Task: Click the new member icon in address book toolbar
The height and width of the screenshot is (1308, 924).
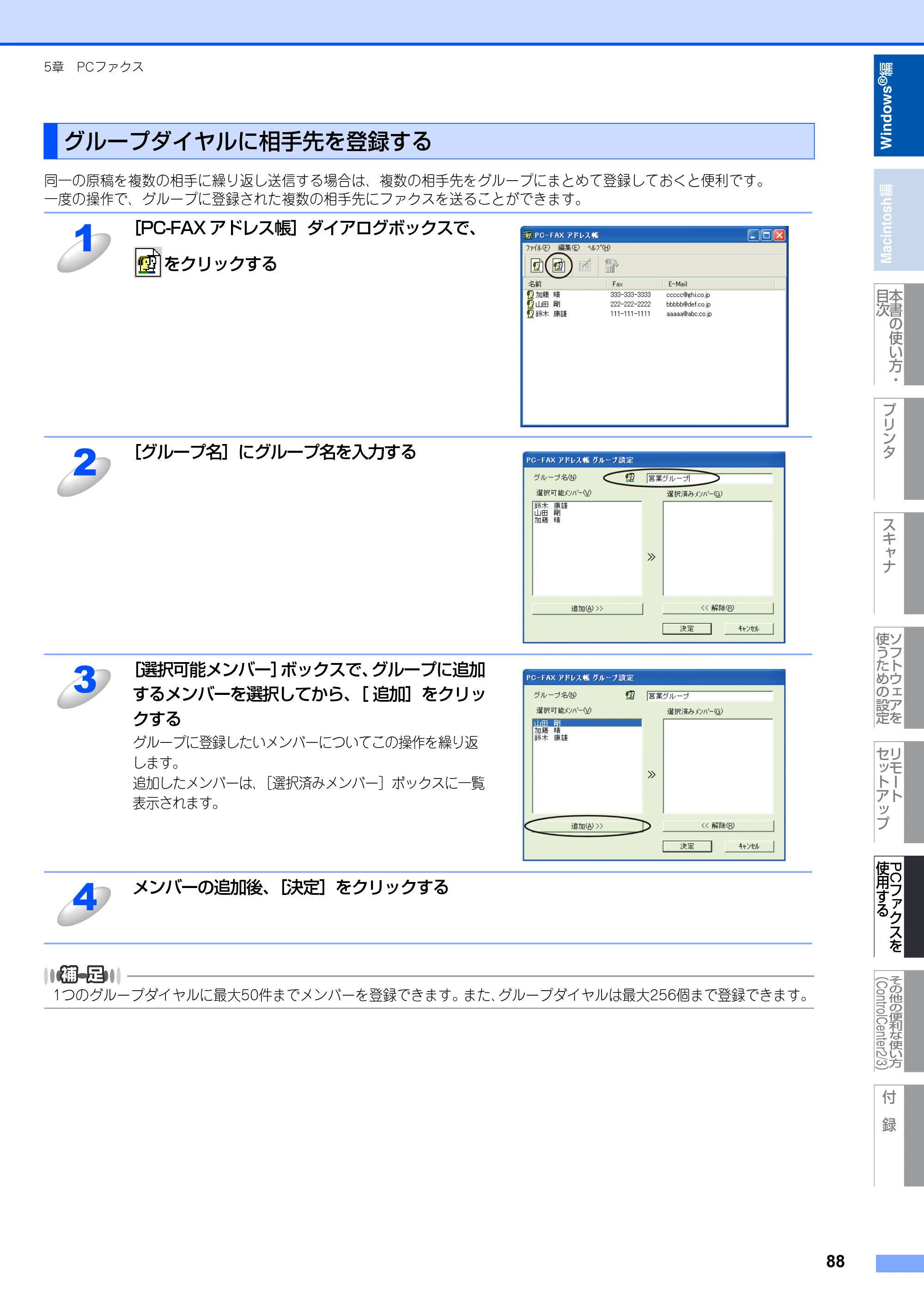Action: tap(537, 266)
